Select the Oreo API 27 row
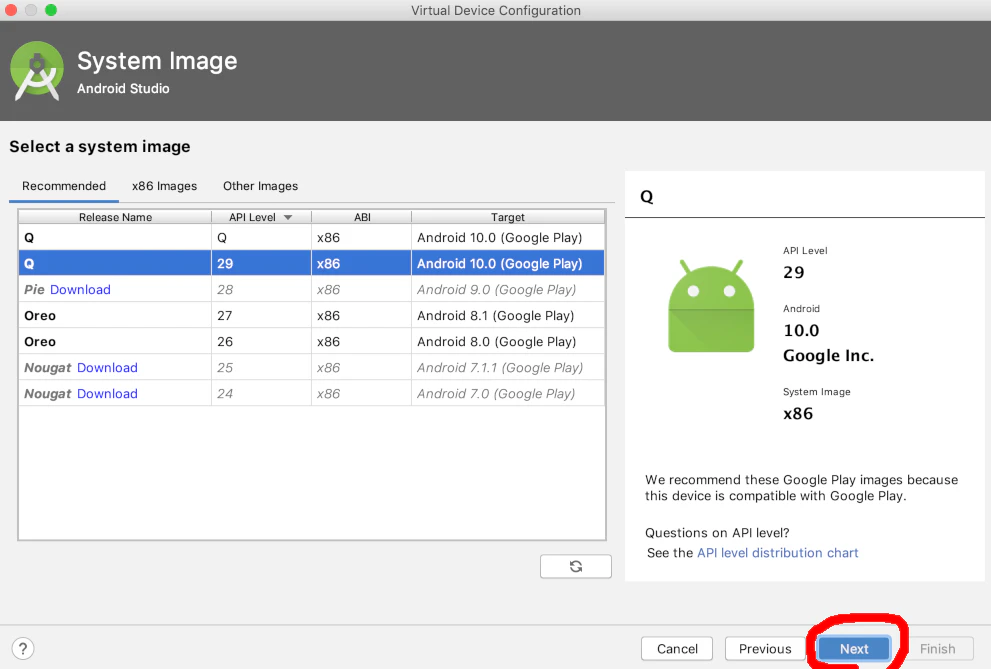This screenshot has width=991, height=669. pyautogui.click(x=312, y=315)
